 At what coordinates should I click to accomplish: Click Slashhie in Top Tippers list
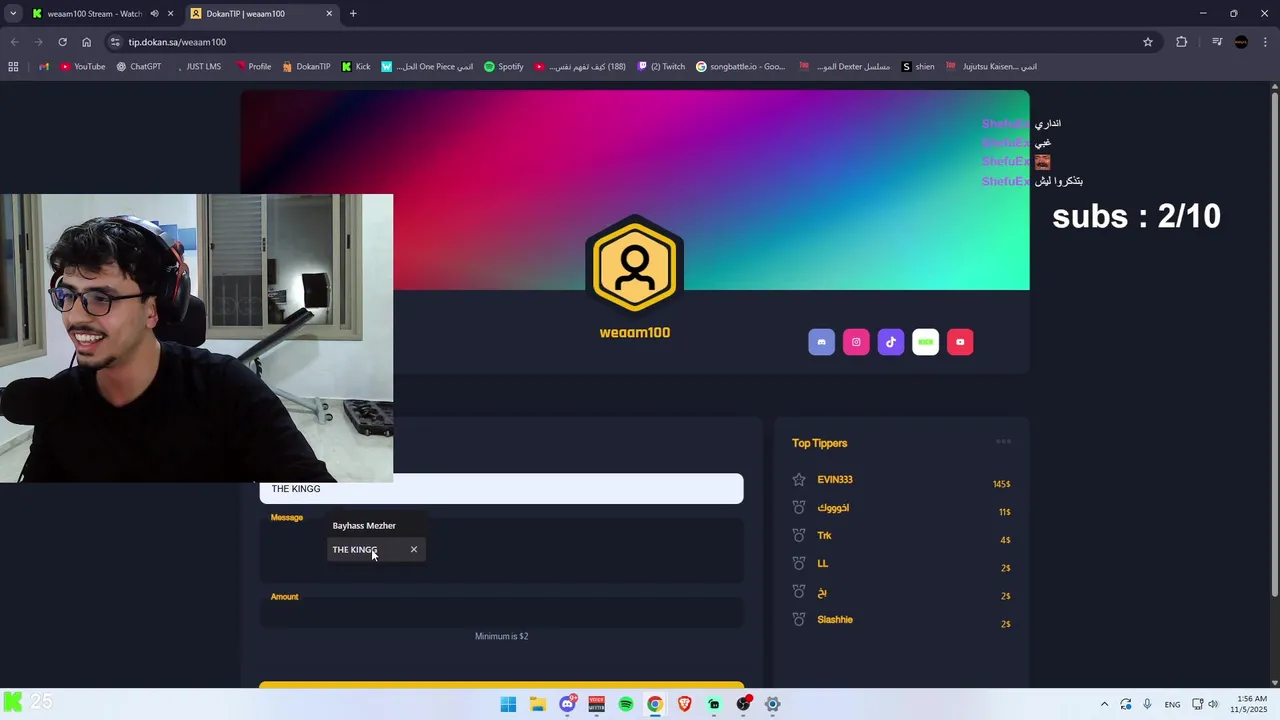click(835, 620)
